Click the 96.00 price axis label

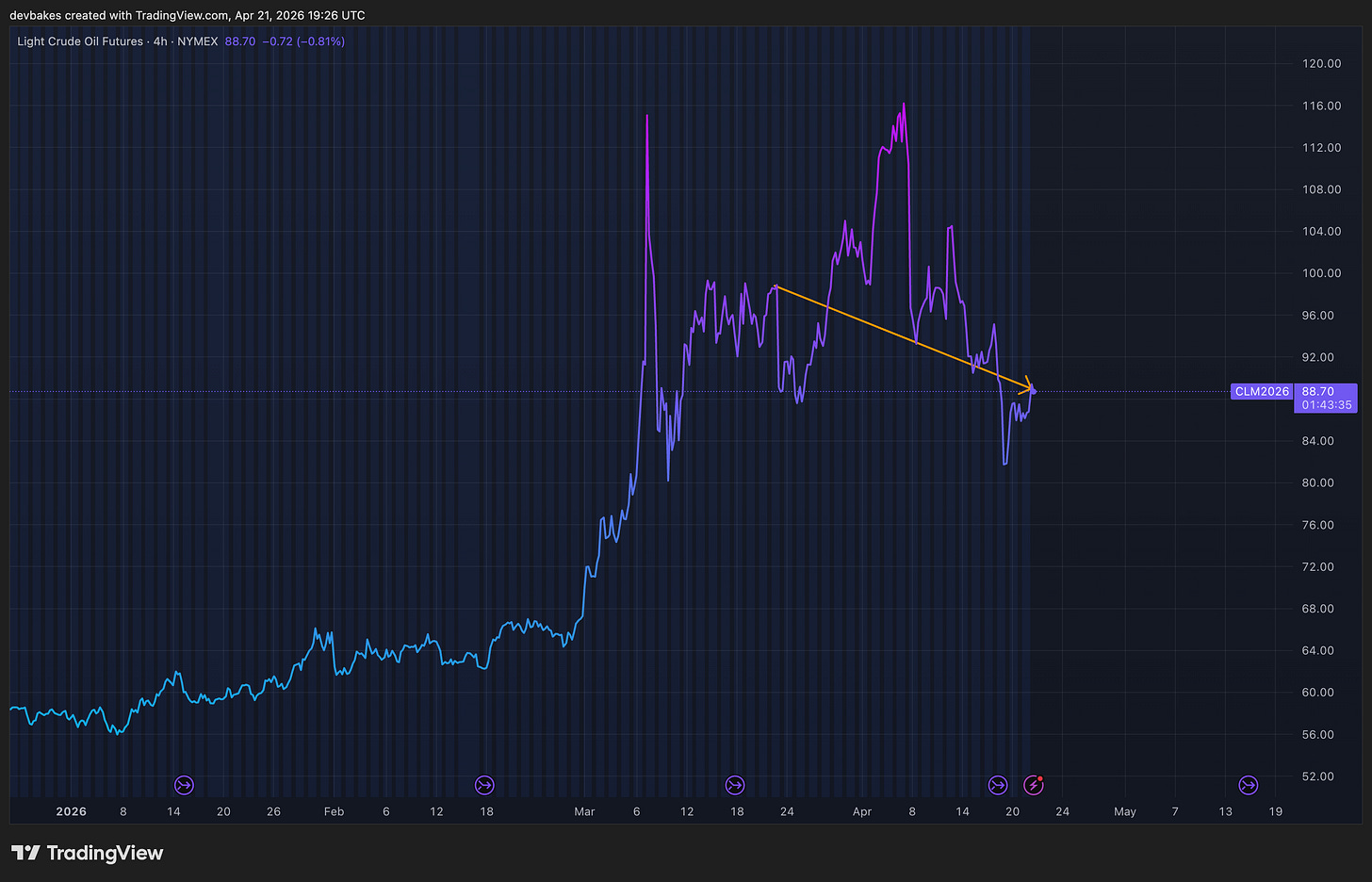pos(1318,316)
